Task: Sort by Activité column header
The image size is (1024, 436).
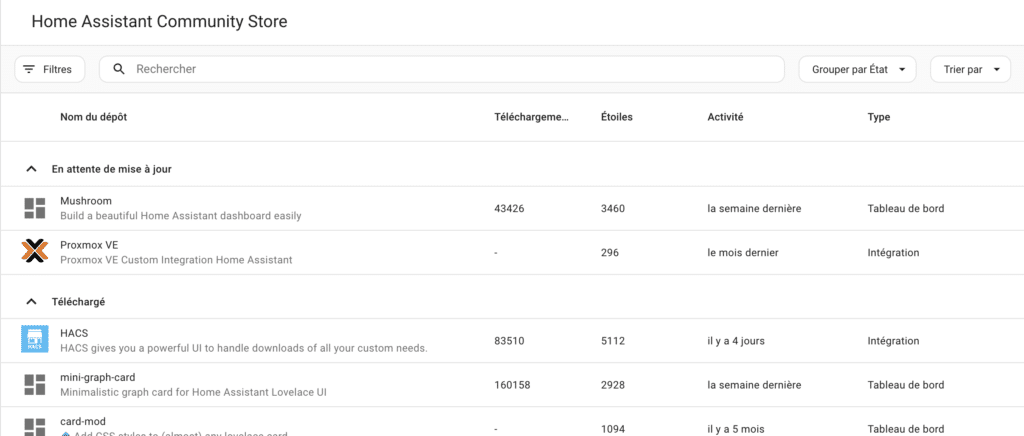Action: (725, 117)
